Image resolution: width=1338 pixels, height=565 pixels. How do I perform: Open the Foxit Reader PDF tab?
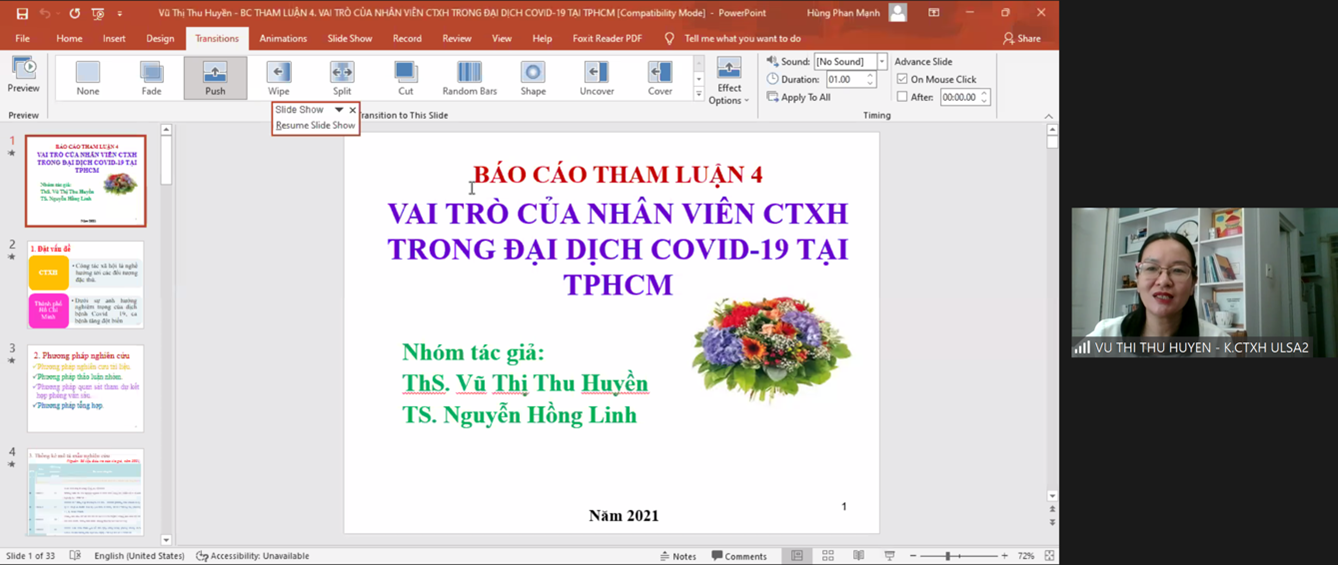pyautogui.click(x=607, y=39)
